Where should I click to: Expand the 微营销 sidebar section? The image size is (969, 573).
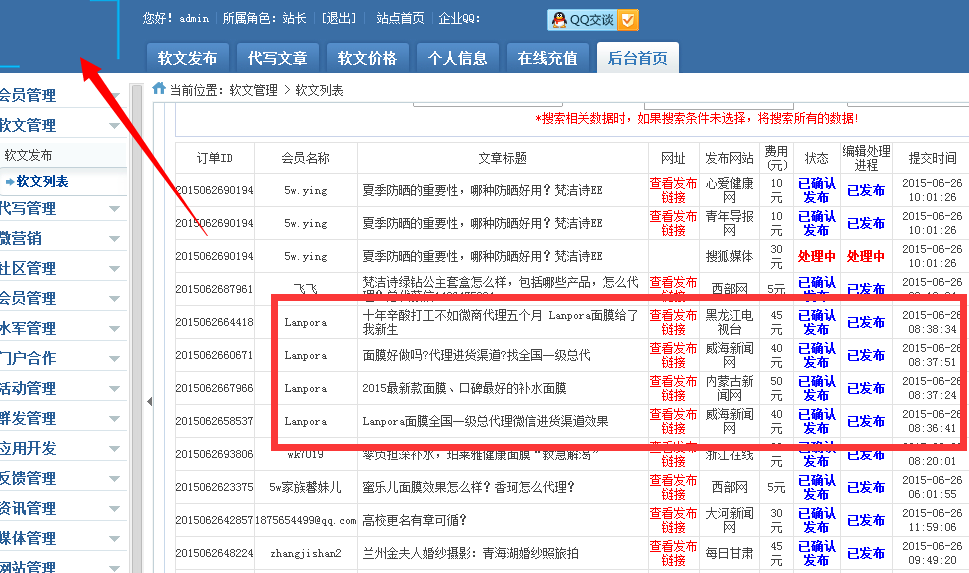tap(60, 238)
